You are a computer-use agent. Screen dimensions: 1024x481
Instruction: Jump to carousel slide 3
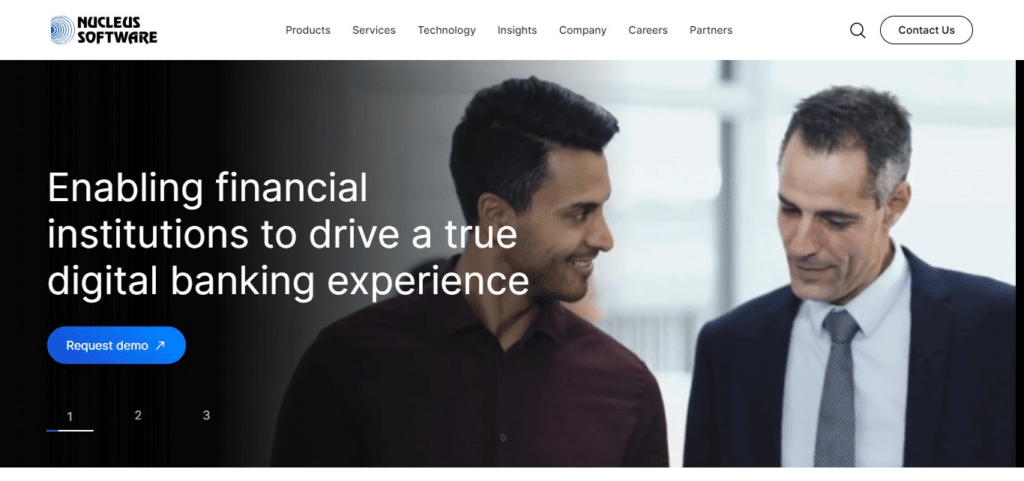pyautogui.click(x=206, y=415)
